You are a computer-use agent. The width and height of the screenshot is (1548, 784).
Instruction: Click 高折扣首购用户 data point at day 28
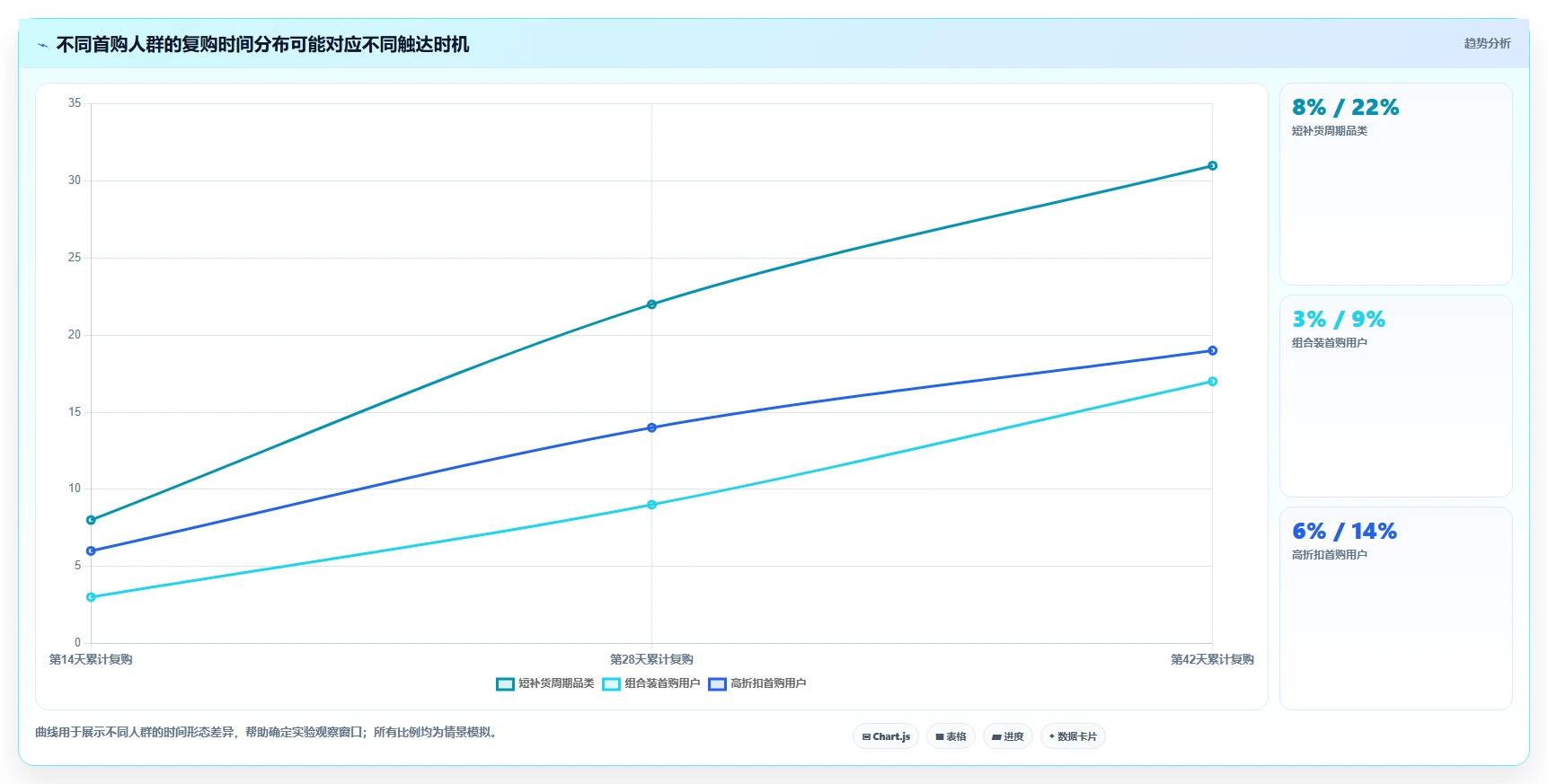(x=651, y=427)
